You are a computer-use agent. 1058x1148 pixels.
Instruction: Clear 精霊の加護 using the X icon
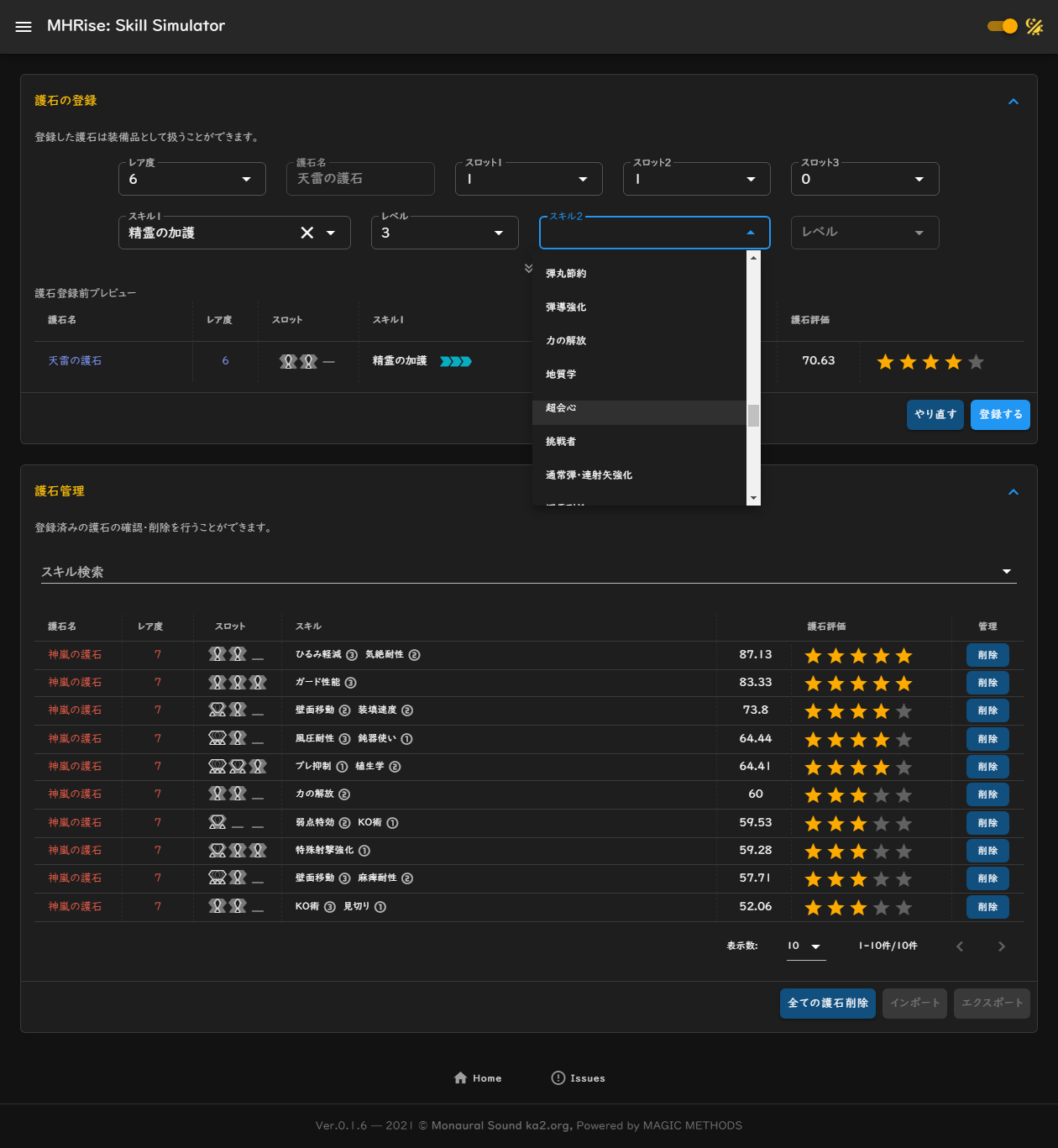click(x=305, y=233)
